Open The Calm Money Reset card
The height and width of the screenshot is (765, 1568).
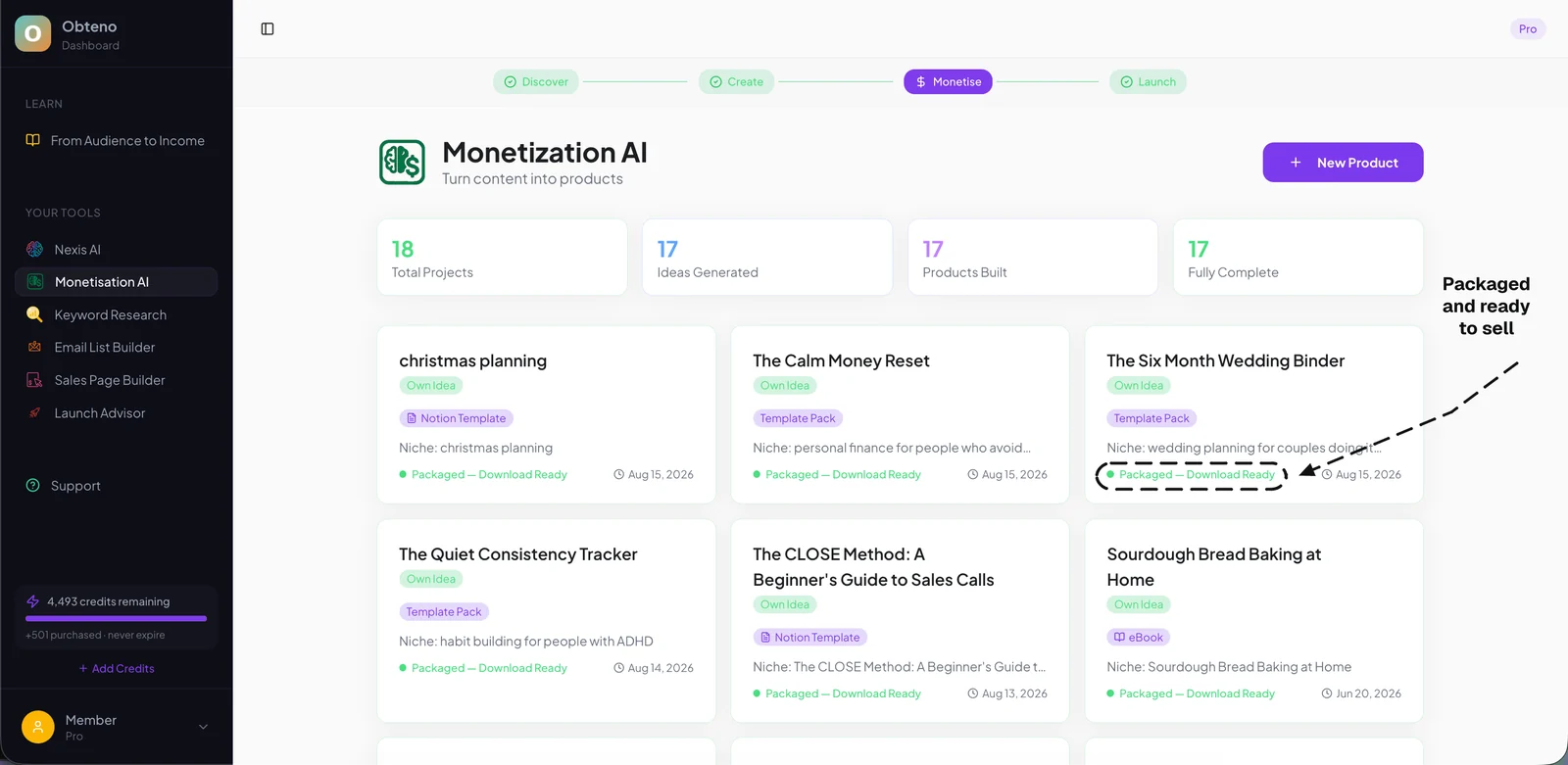pyautogui.click(x=900, y=415)
